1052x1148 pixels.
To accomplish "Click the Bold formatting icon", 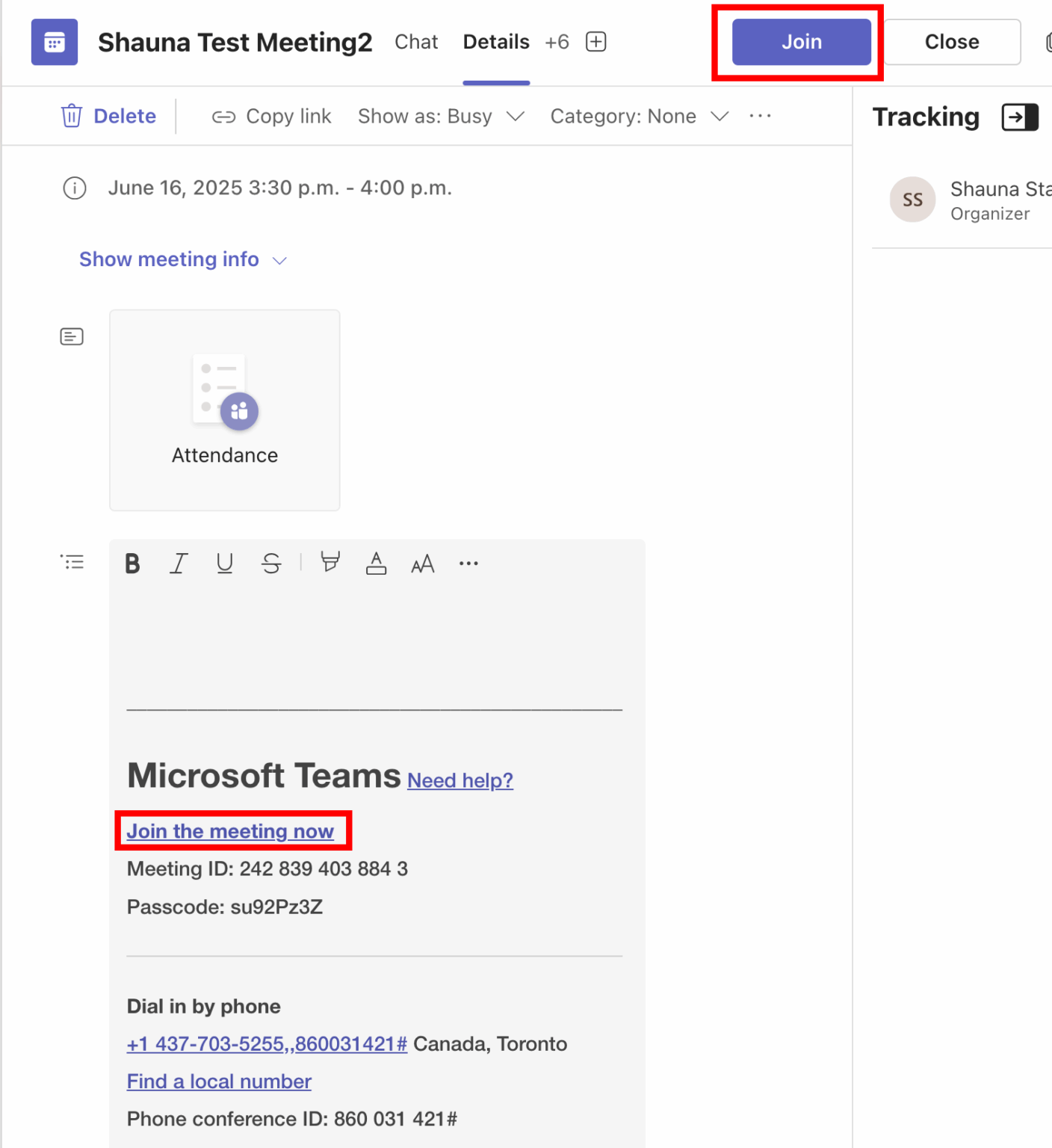I will 132,564.
